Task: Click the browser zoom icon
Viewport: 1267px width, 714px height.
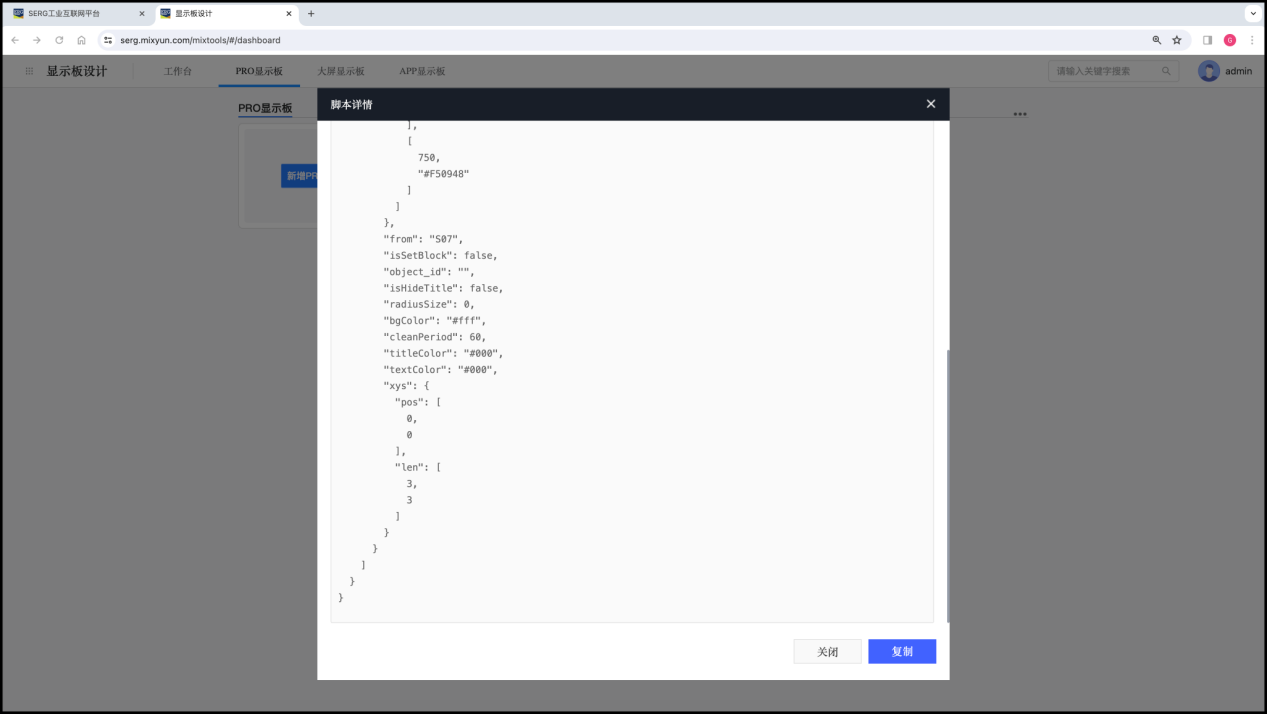Action: click(1156, 40)
